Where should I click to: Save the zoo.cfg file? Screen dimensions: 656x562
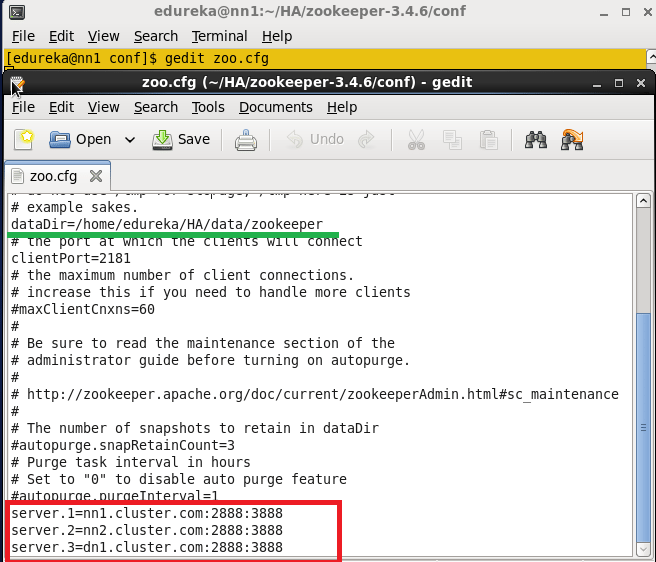pyautogui.click(x=182, y=139)
